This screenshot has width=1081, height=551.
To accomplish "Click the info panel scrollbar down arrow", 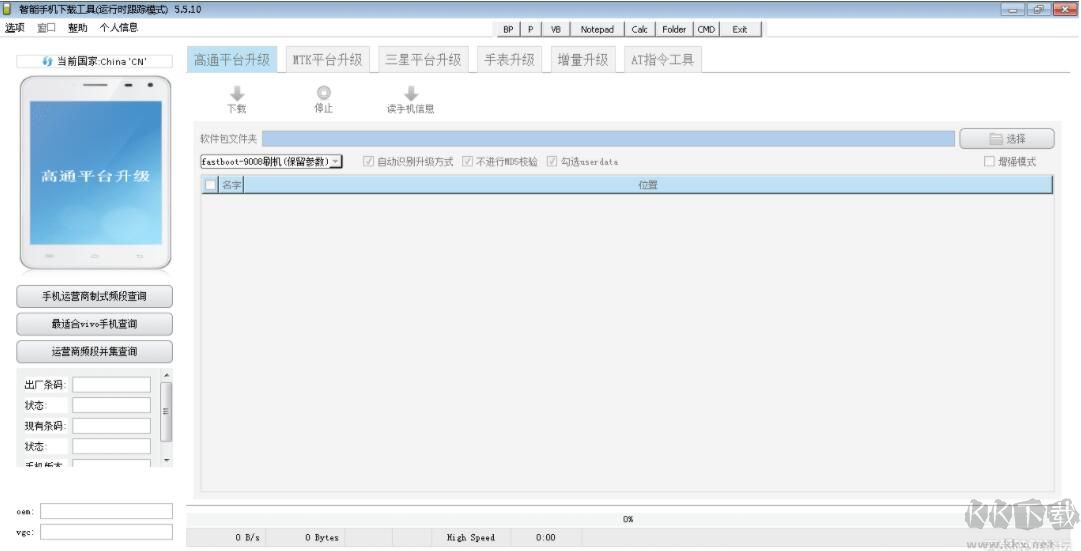I will point(166,460).
